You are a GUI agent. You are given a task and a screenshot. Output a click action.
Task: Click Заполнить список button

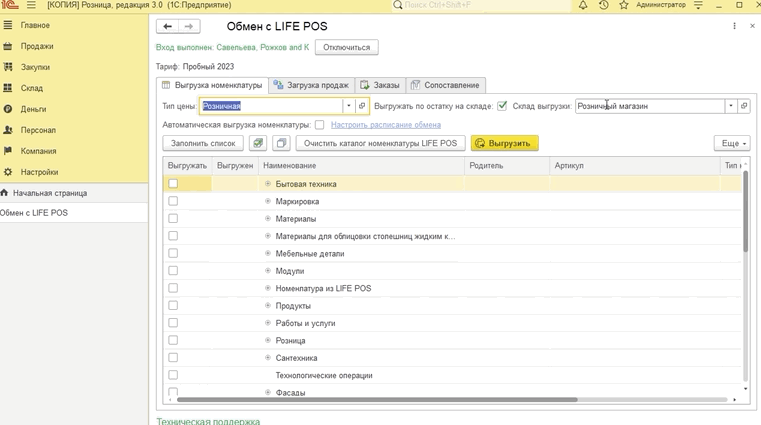pos(203,143)
